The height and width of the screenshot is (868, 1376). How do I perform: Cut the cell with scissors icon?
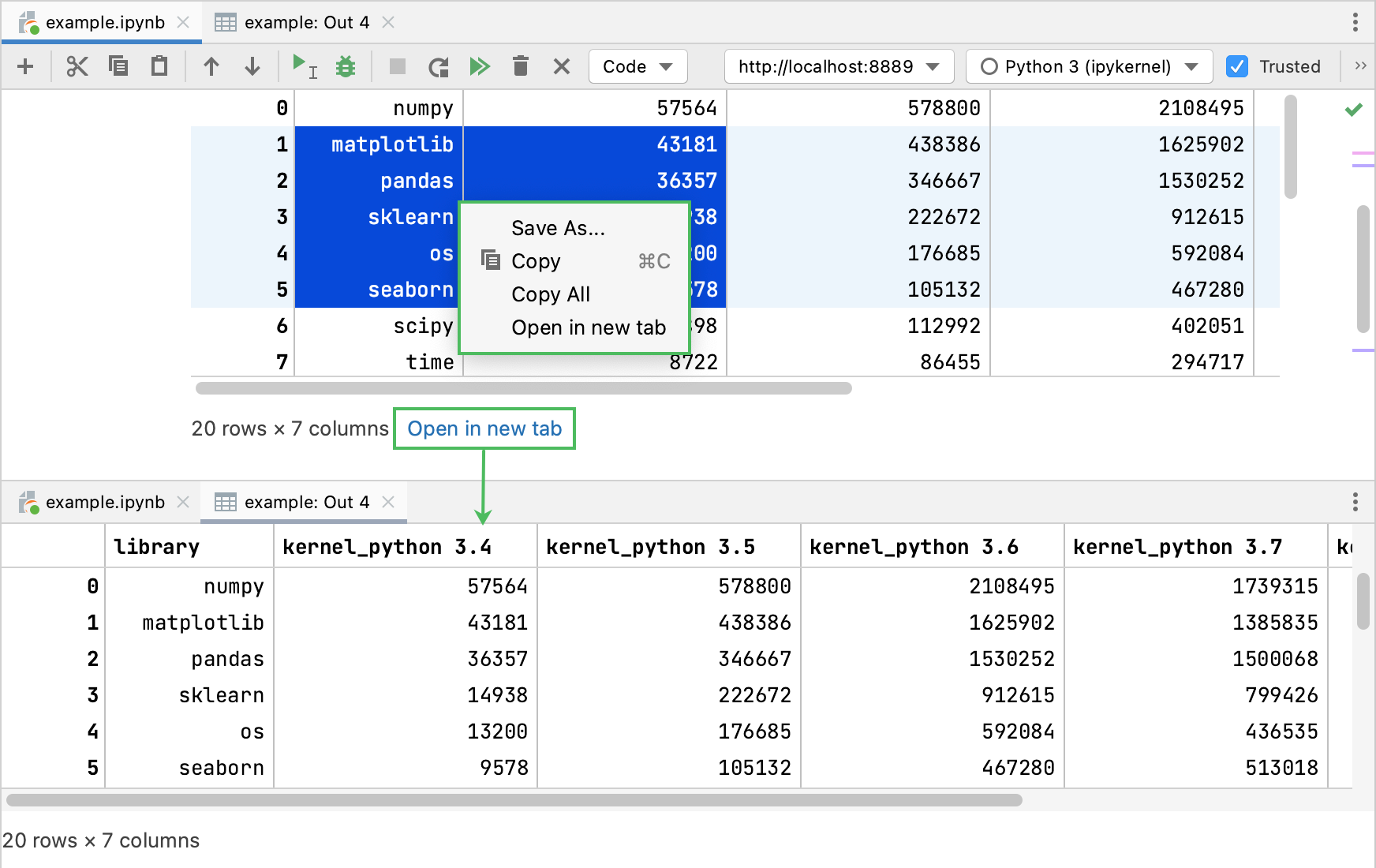pyautogui.click(x=77, y=66)
